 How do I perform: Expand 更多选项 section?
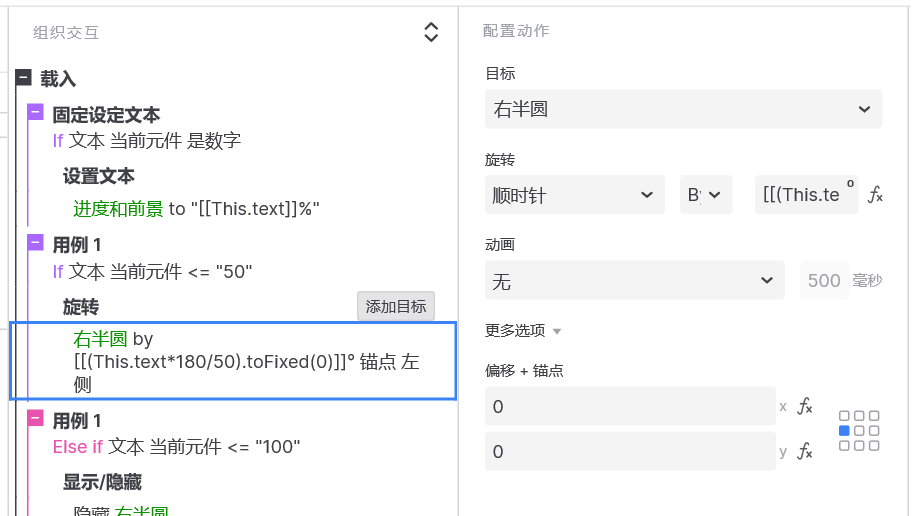click(523, 330)
